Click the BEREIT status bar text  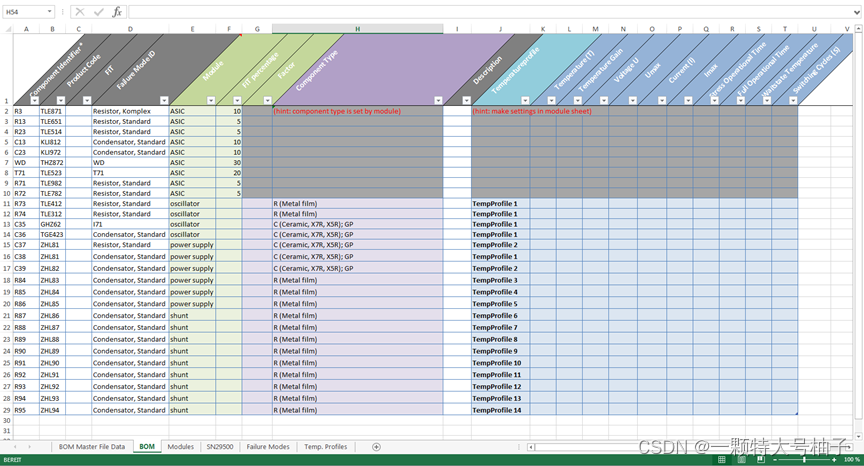point(13,459)
